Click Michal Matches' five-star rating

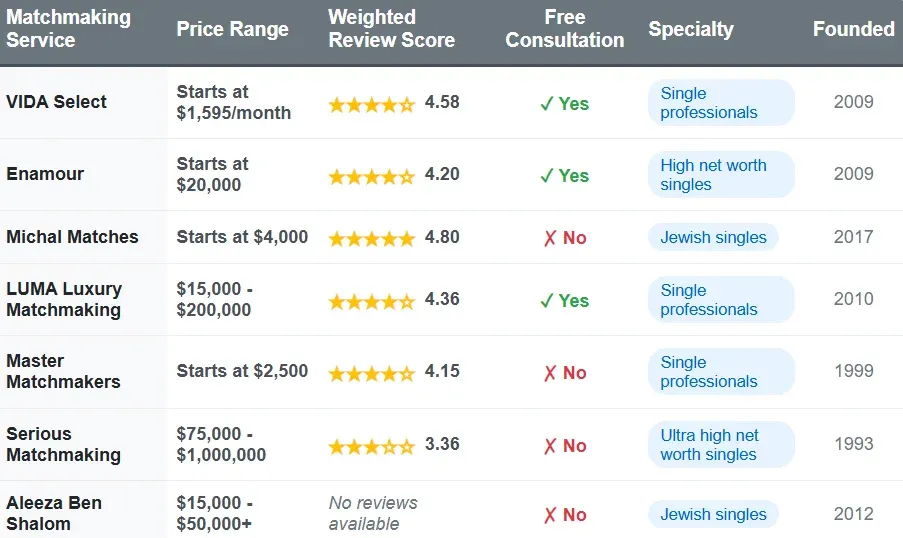pos(371,238)
